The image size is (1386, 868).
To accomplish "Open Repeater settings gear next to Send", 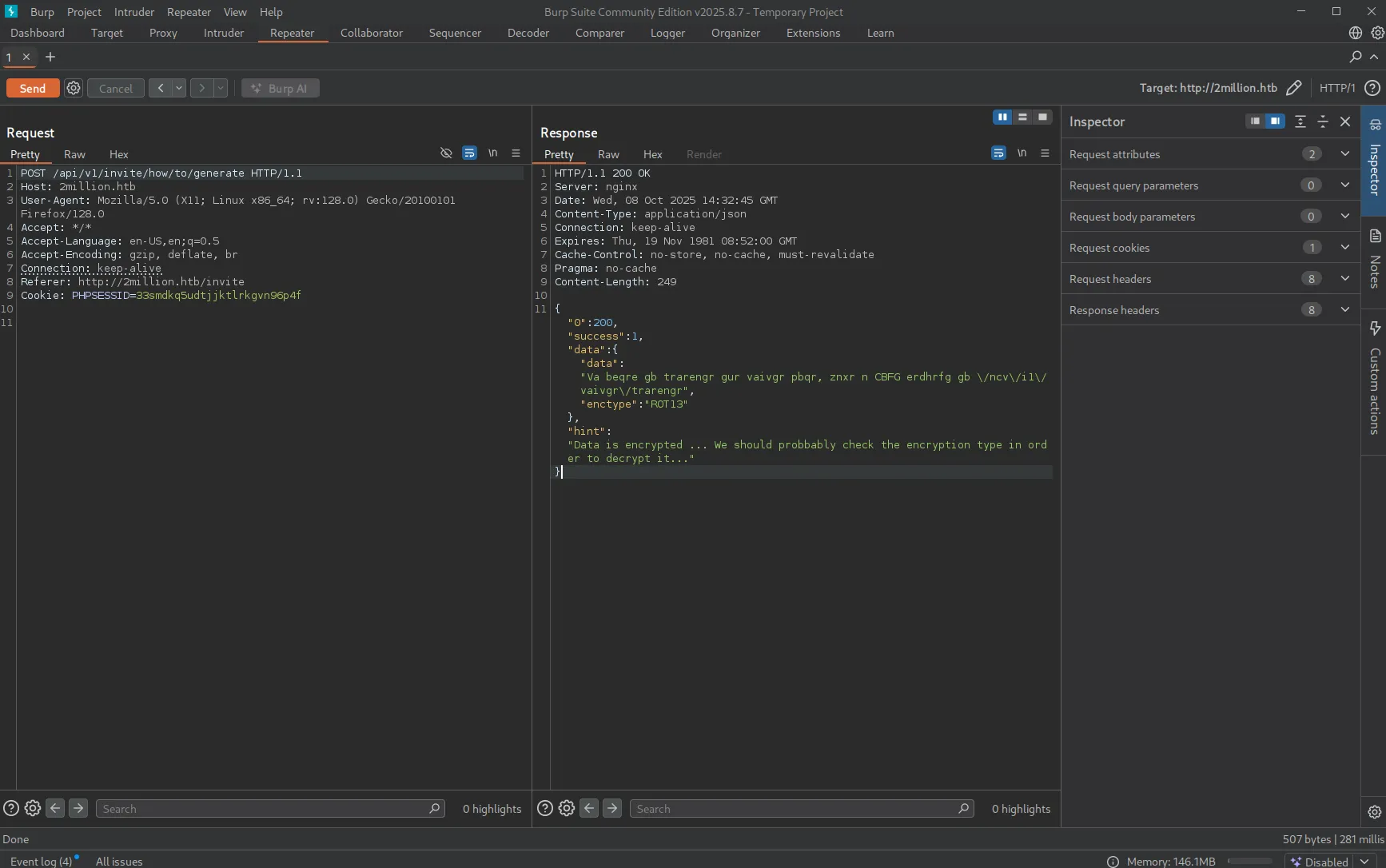I will [x=74, y=88].
